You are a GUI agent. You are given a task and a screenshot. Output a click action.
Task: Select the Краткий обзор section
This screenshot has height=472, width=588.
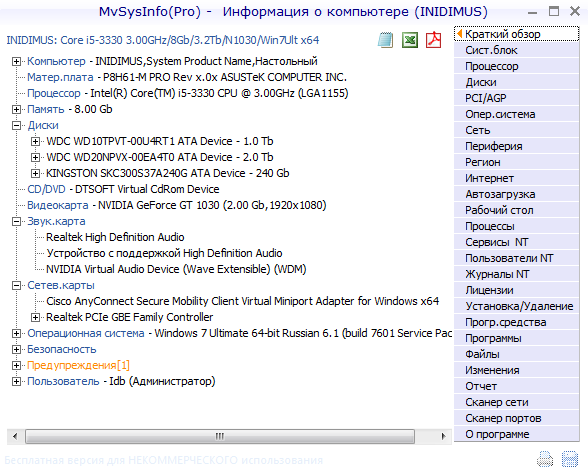pyautogui.click(x=516, y=34)
